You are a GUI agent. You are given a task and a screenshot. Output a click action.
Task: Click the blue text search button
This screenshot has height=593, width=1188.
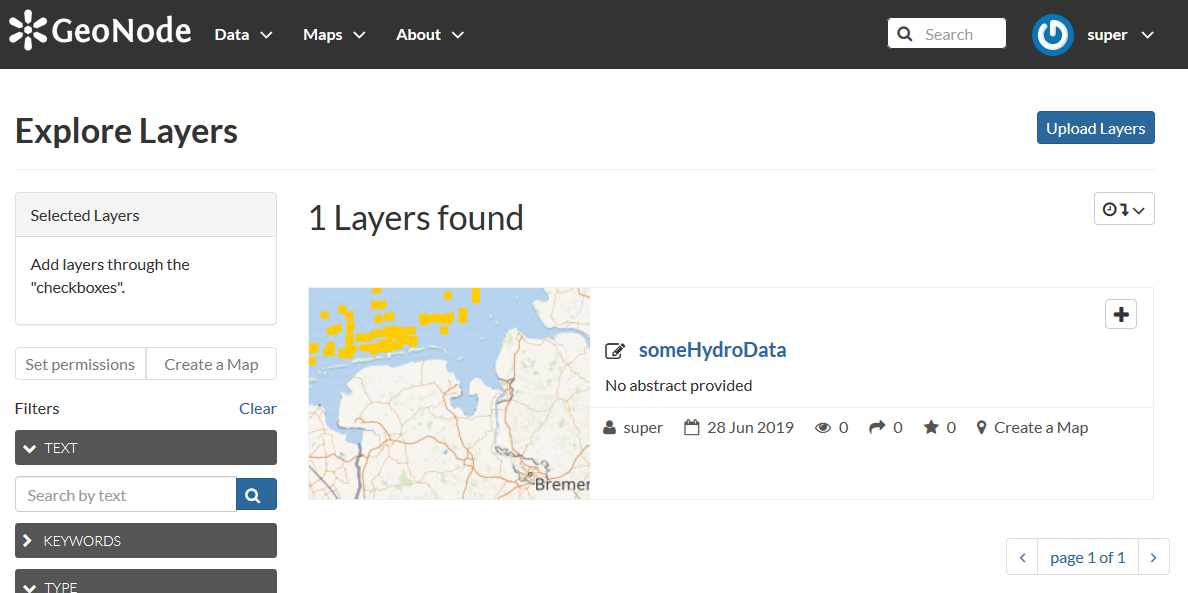pos(256,495)
